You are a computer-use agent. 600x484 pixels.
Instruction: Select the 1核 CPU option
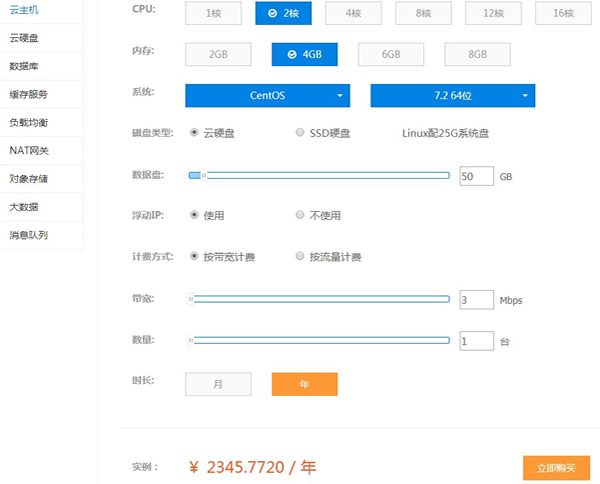[x=214, y=13]
